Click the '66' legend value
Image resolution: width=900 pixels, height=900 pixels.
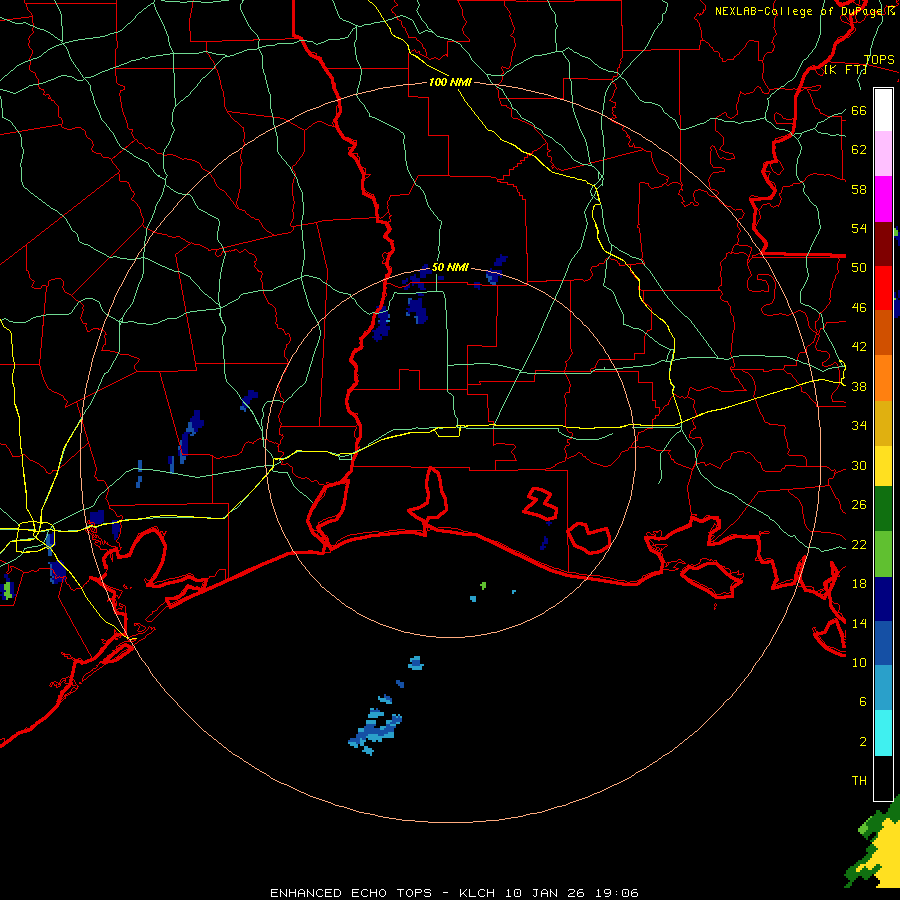tap(859, 110)
